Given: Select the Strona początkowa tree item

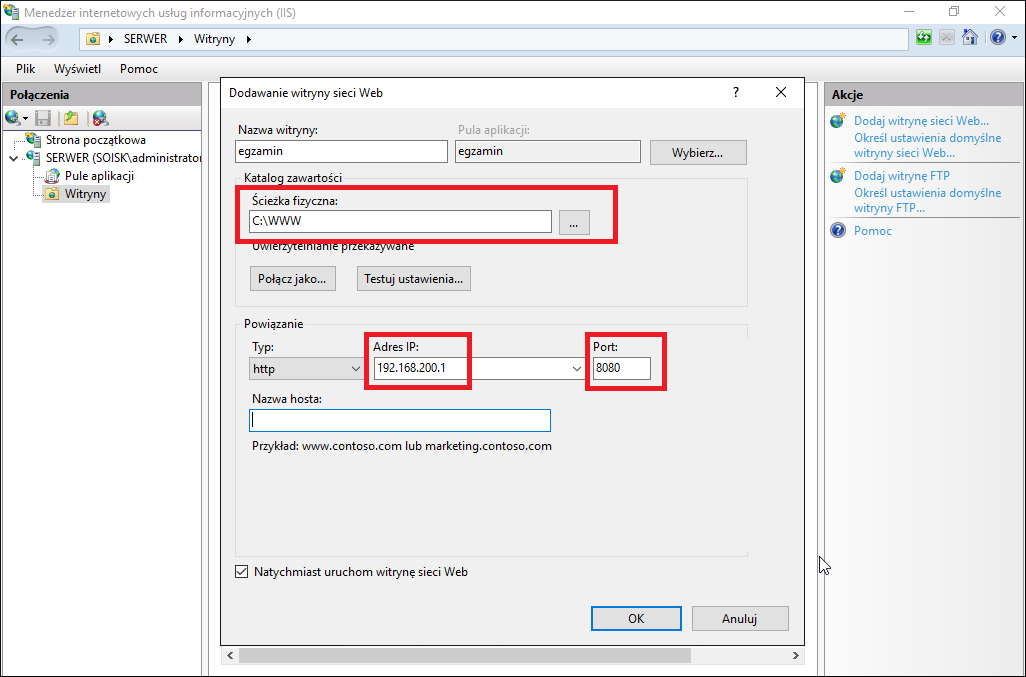Looking at the screenshot, I should coord(96,139).
